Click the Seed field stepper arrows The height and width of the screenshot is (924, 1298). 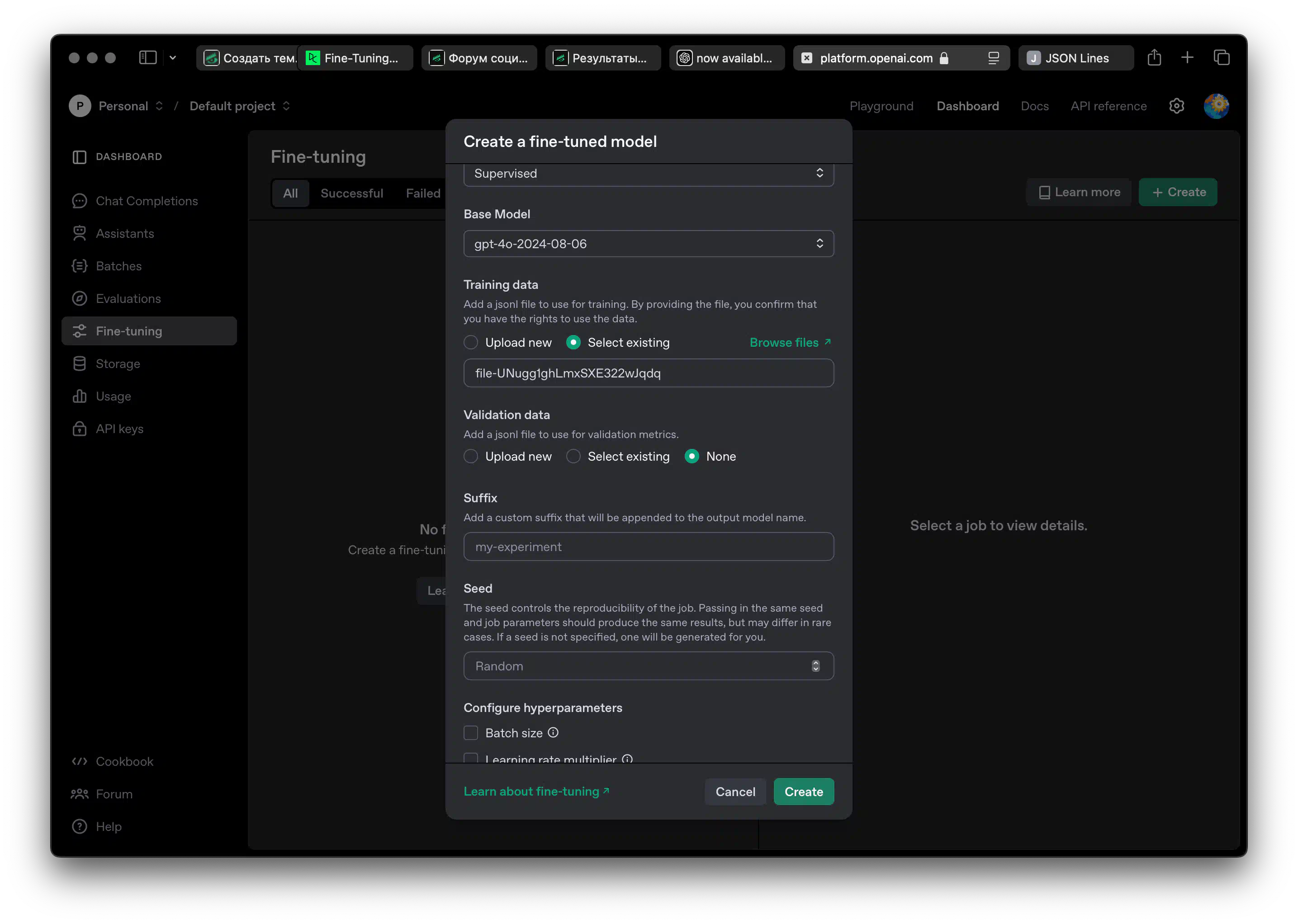[x=815, y=666]
